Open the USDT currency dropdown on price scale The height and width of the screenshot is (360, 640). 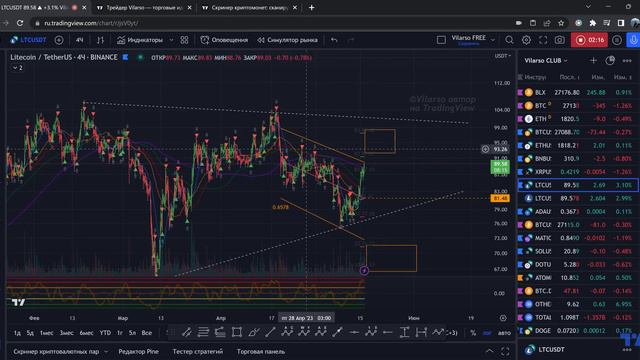[502, 56]
